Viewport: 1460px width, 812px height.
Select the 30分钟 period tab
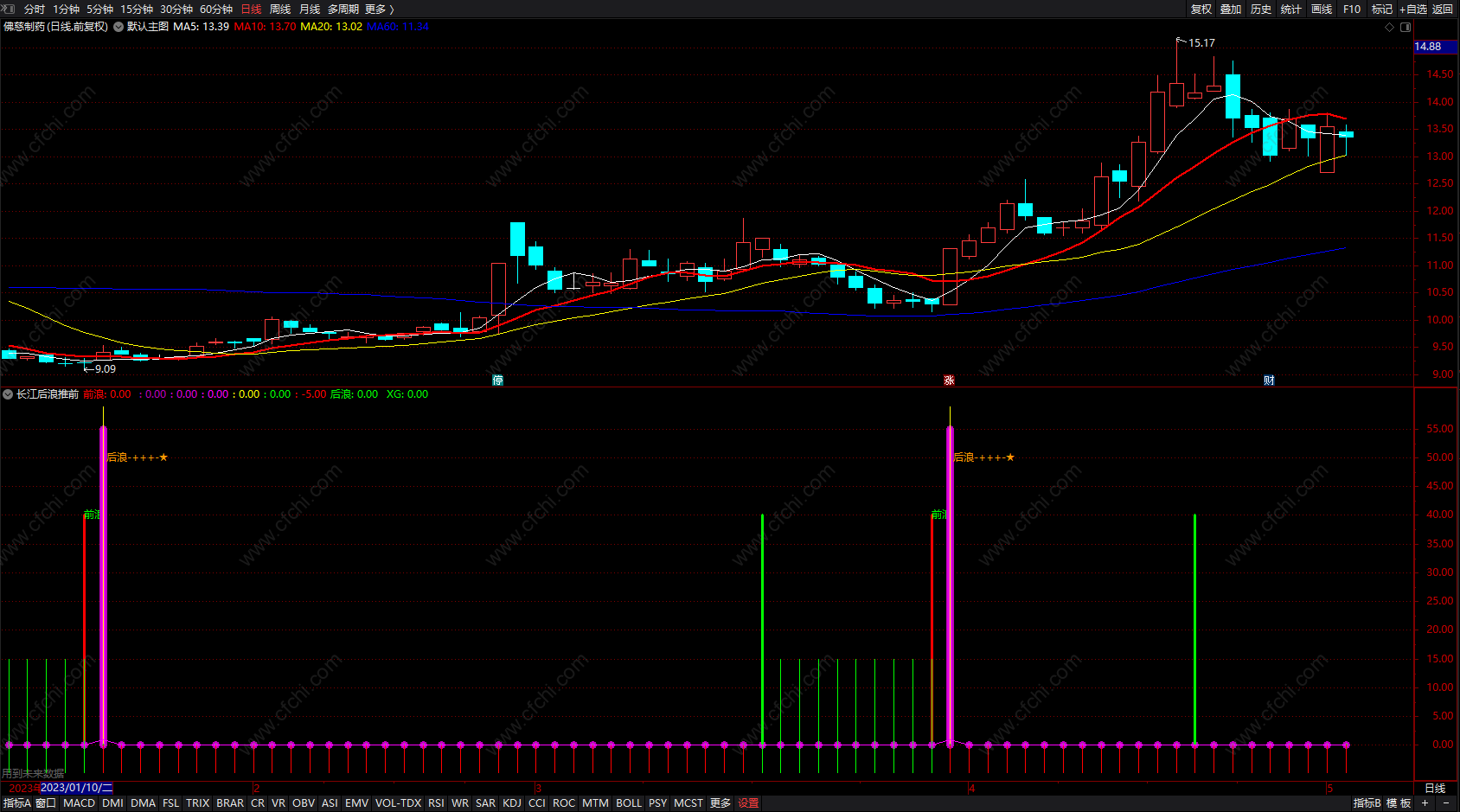click(176, 9)
